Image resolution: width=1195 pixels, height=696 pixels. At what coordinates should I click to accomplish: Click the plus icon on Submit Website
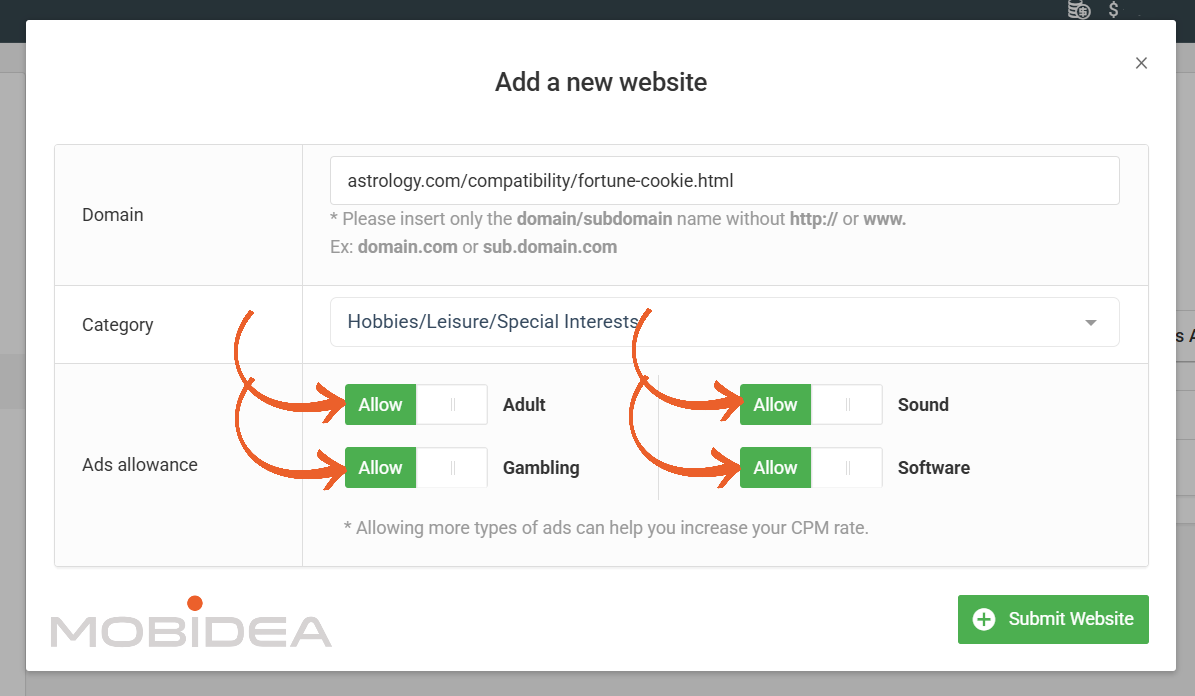click(984, 619)
